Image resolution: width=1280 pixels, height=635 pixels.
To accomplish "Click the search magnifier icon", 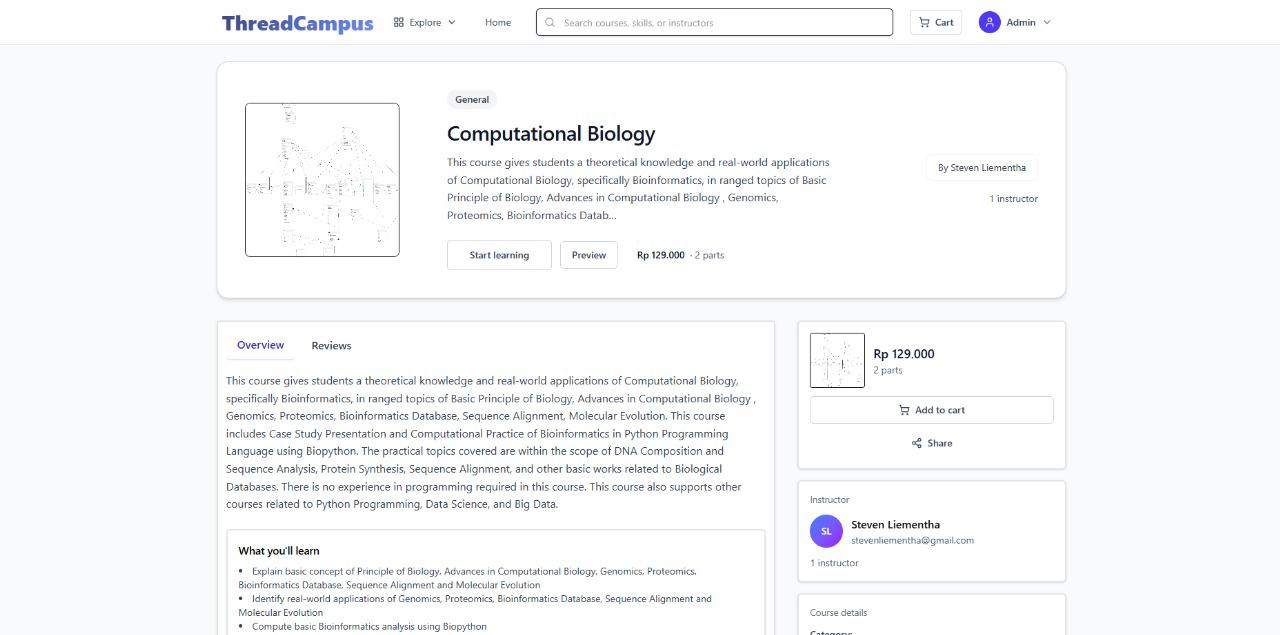I will click(550, 22).
